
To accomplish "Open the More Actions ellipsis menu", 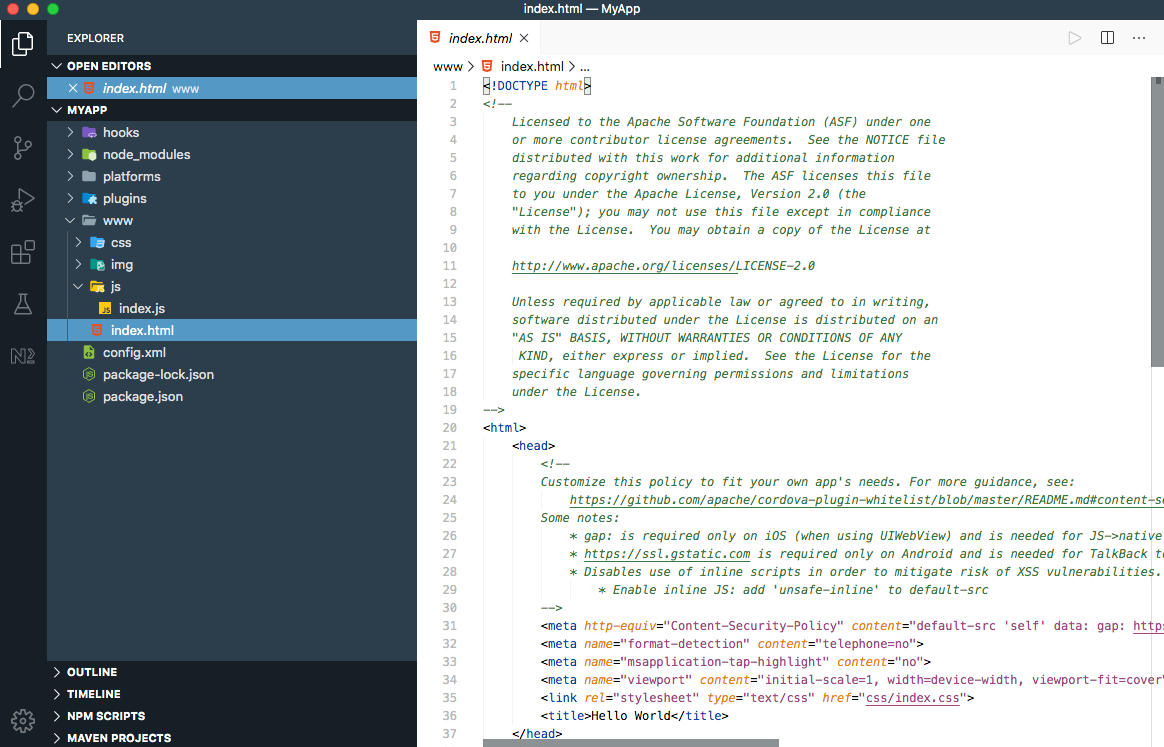I will pyautogui.click(x=1138, y=37).
